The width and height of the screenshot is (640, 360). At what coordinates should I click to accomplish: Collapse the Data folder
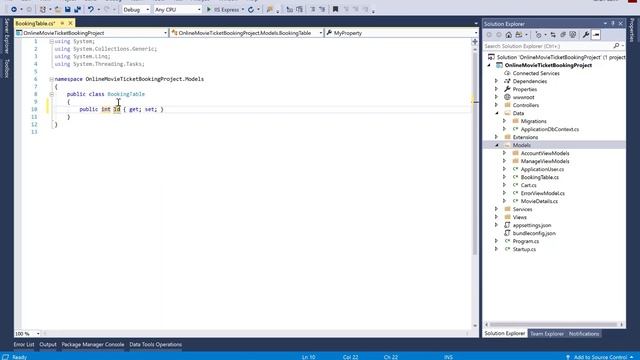(496, 113)
